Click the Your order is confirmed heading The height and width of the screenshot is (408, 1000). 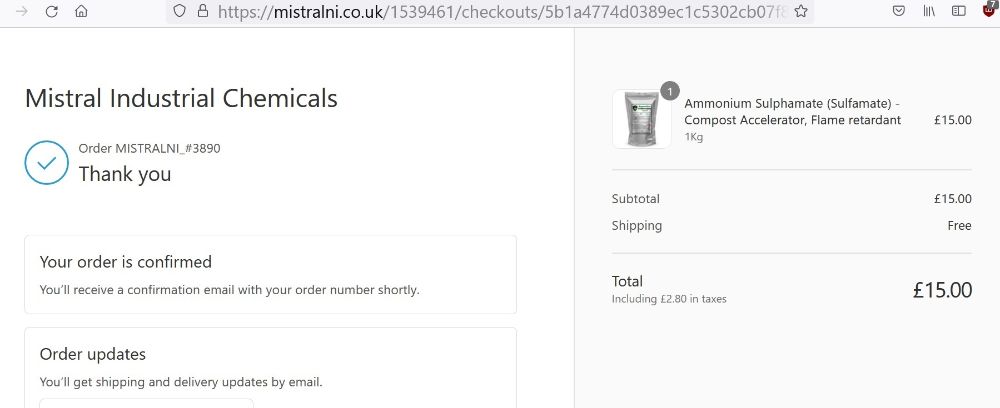126,262
